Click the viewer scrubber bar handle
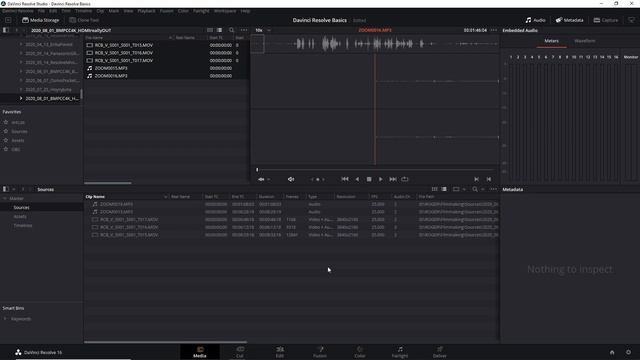This screenshot has height=360, width=640. tap(257, 169)
